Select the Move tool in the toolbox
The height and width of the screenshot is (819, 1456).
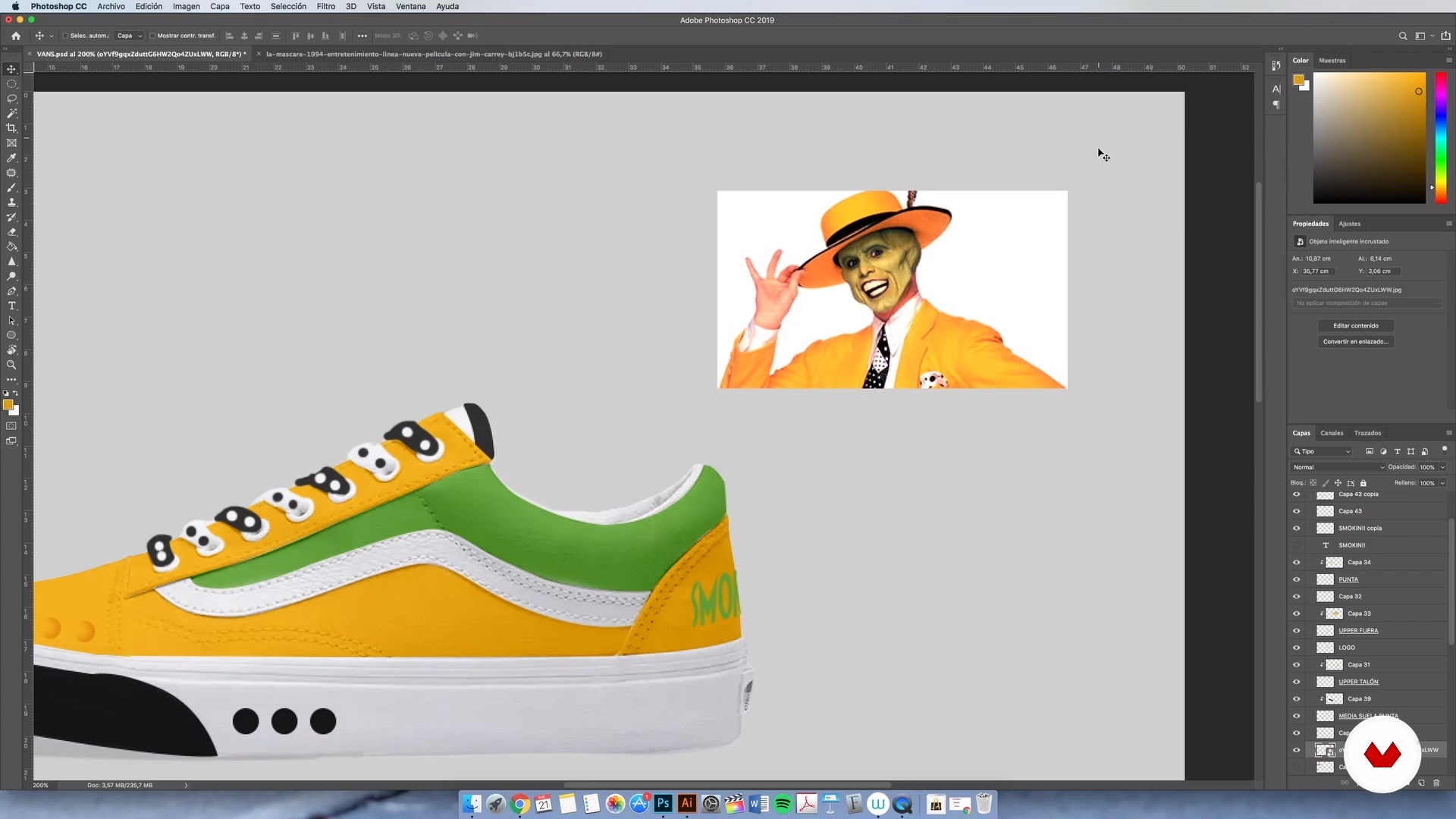click(11, 69)
